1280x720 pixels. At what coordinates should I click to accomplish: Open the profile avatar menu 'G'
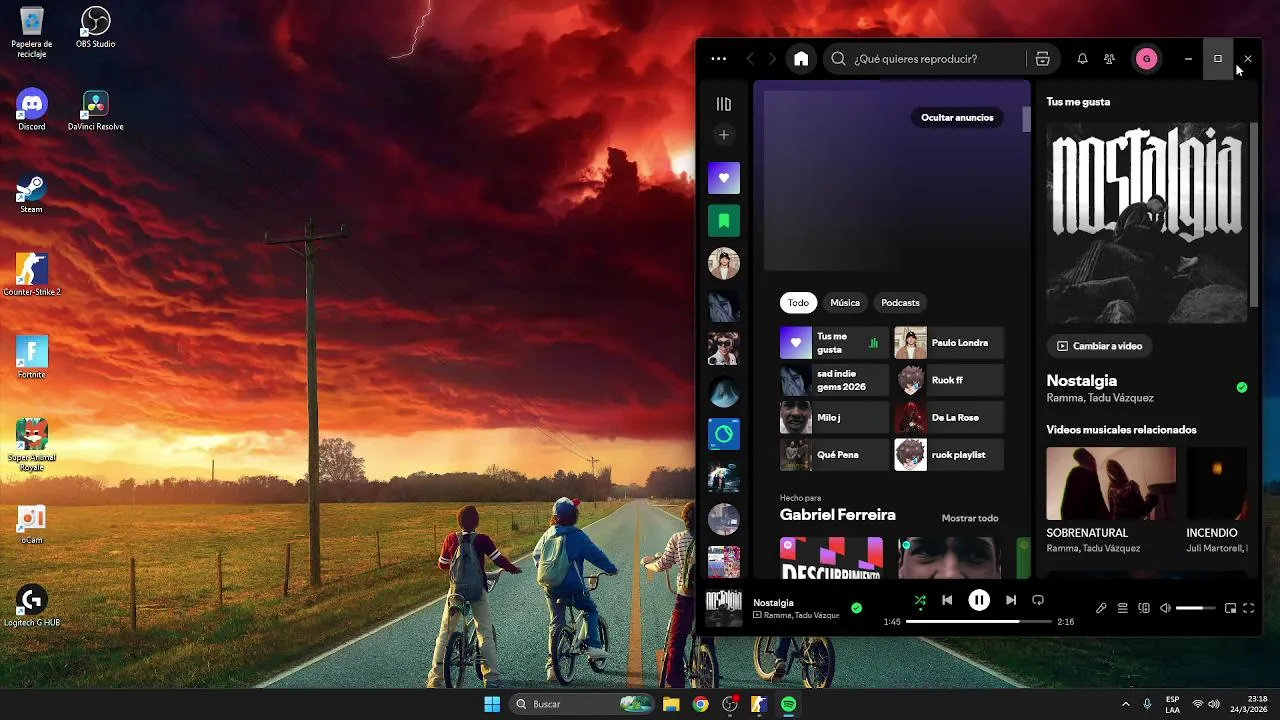[x=1146, y=59]
